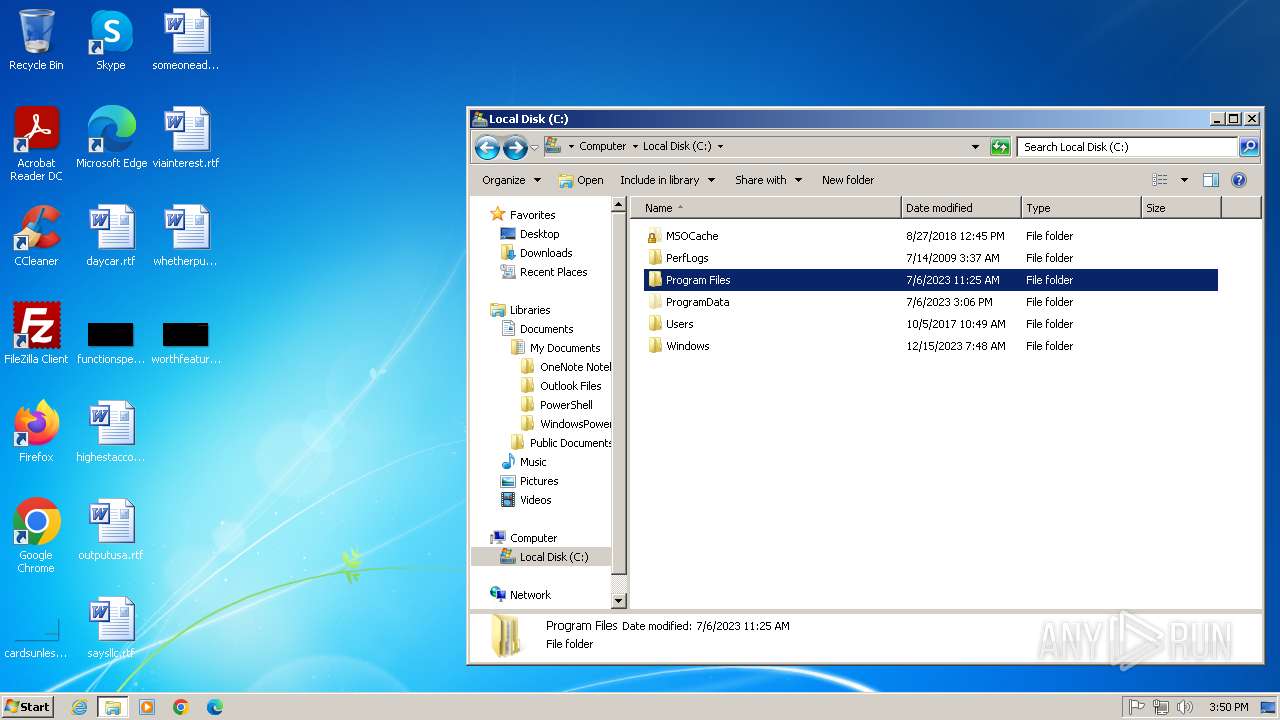Select the Google Chrome desktop shortcut

coord(36,536)
